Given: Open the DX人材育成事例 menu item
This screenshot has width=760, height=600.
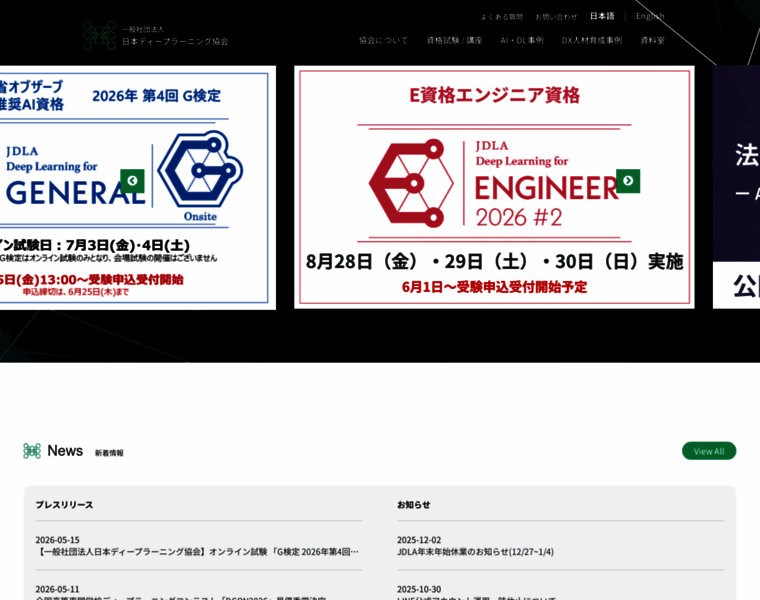Looking at the screenshot, I should click(x=592, y=40).
